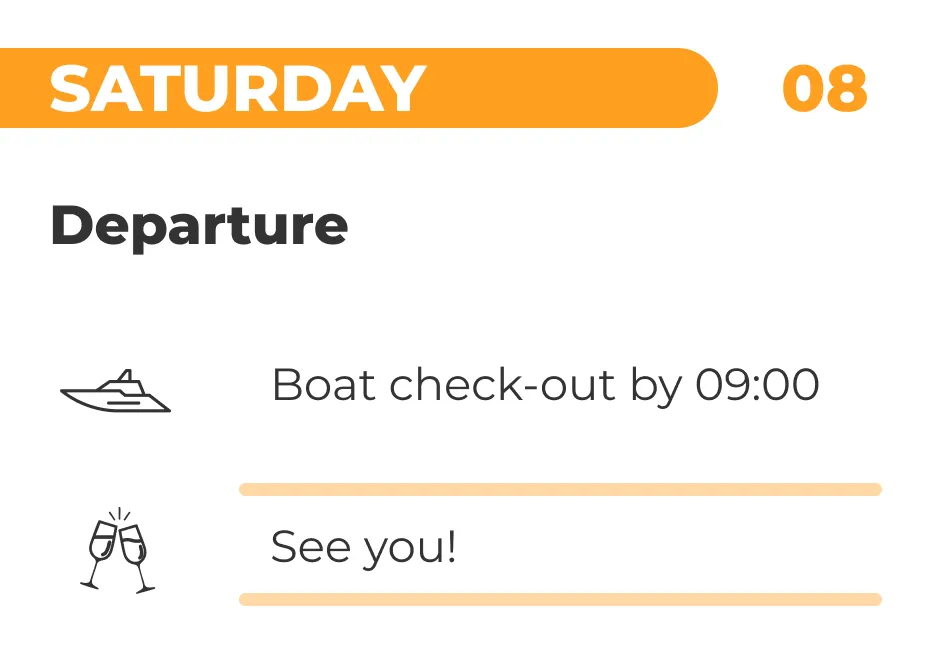The image size is (934, 654).
Task: Click the upper orange divider line
Action: [x=560, y=489]
